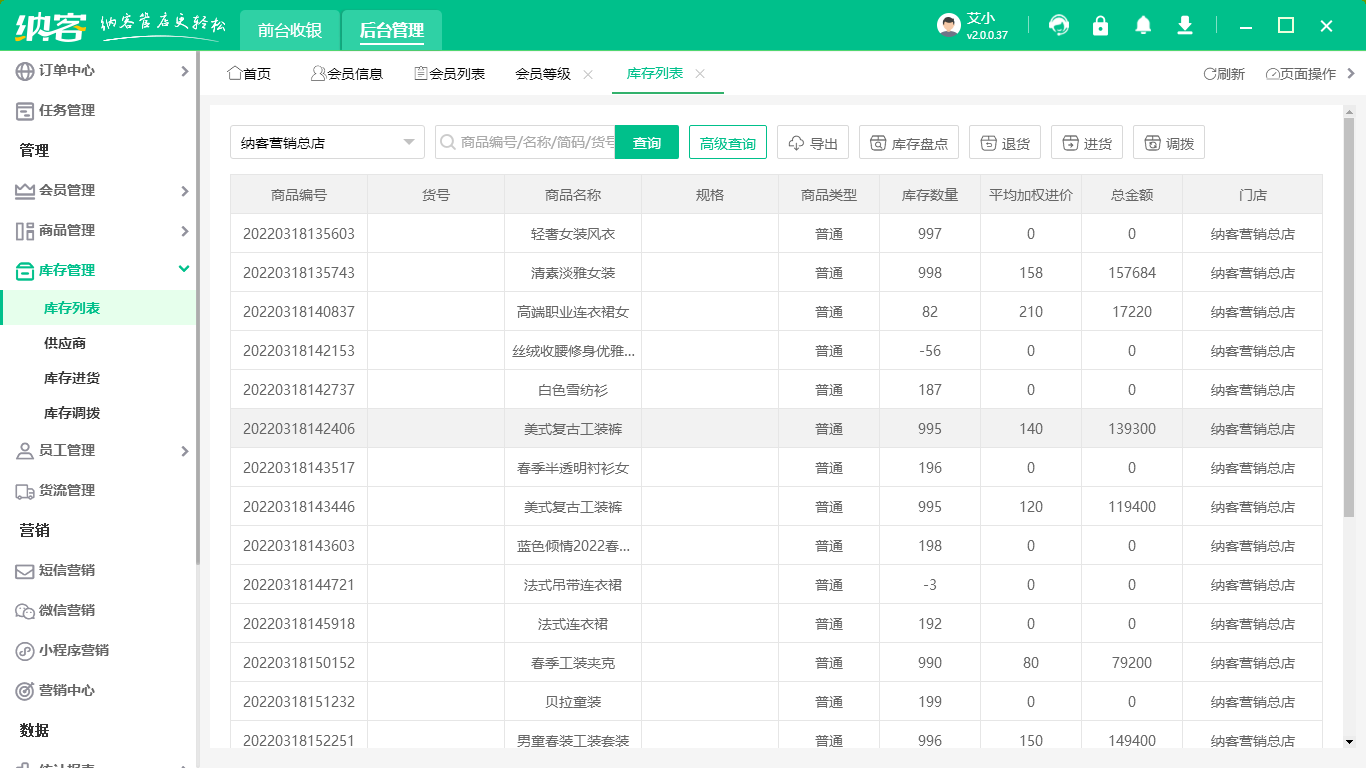Expand 会员管理 submenu chevron
This screenshot has width=1366, height=768.
point(184,191)
